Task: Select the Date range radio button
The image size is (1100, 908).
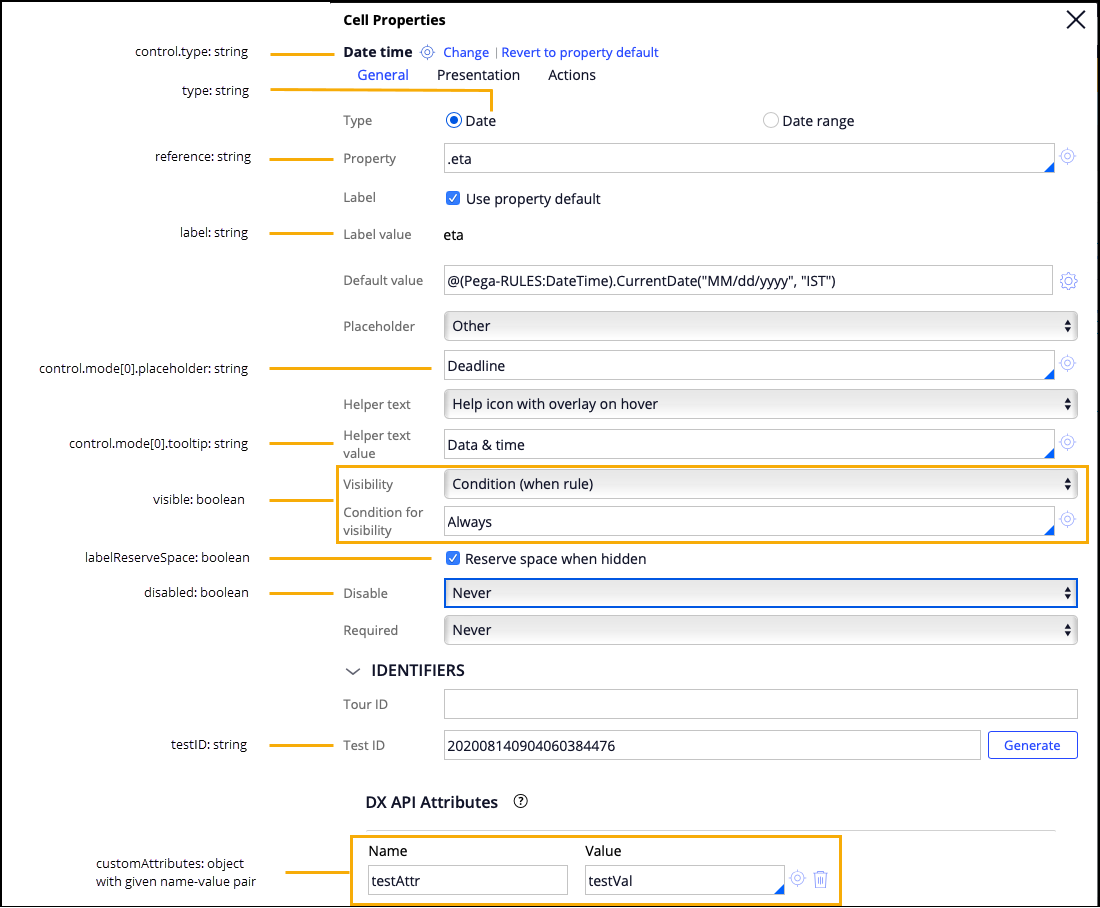Action: coord(770,121)
